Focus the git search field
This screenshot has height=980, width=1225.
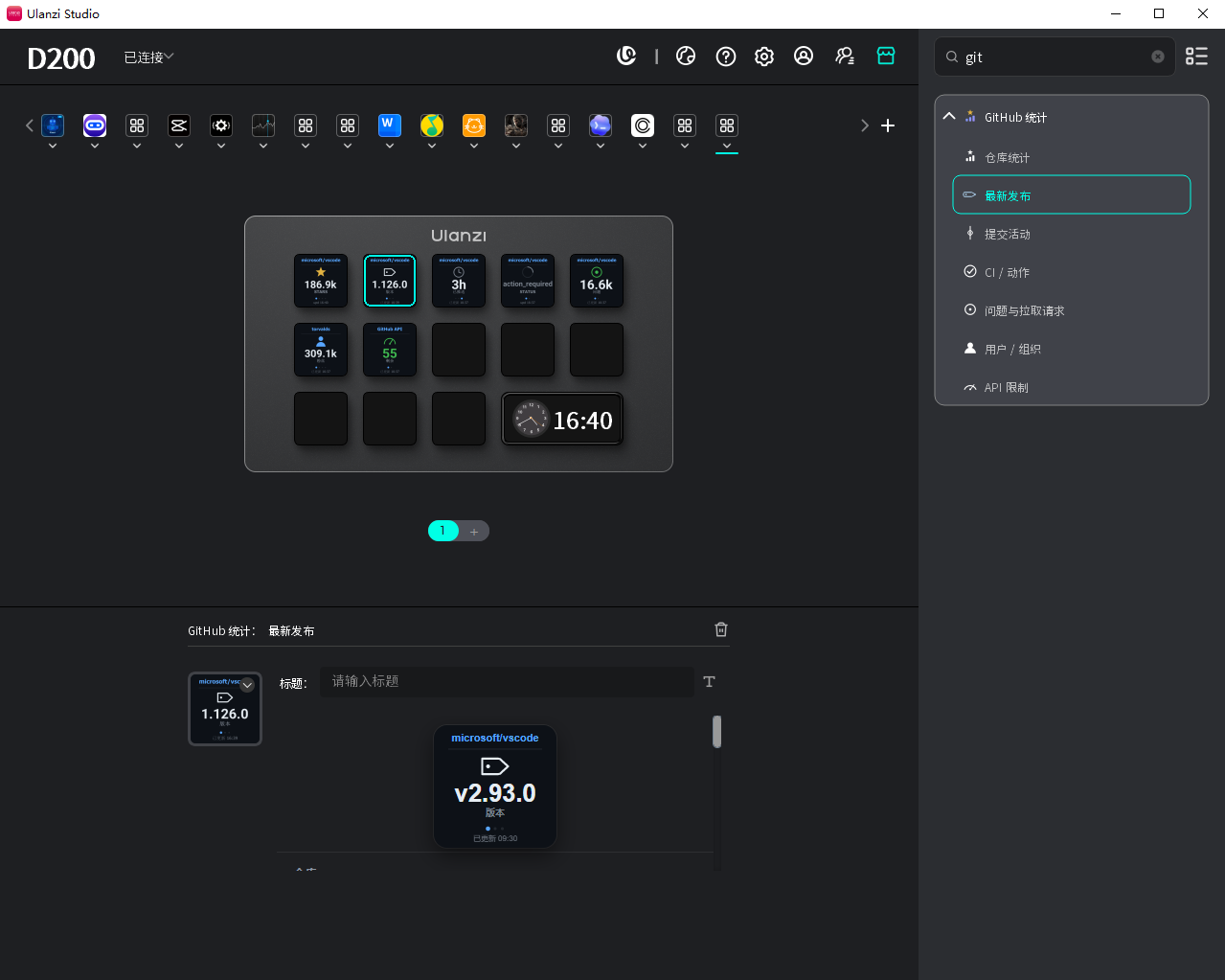[1055, 57]
